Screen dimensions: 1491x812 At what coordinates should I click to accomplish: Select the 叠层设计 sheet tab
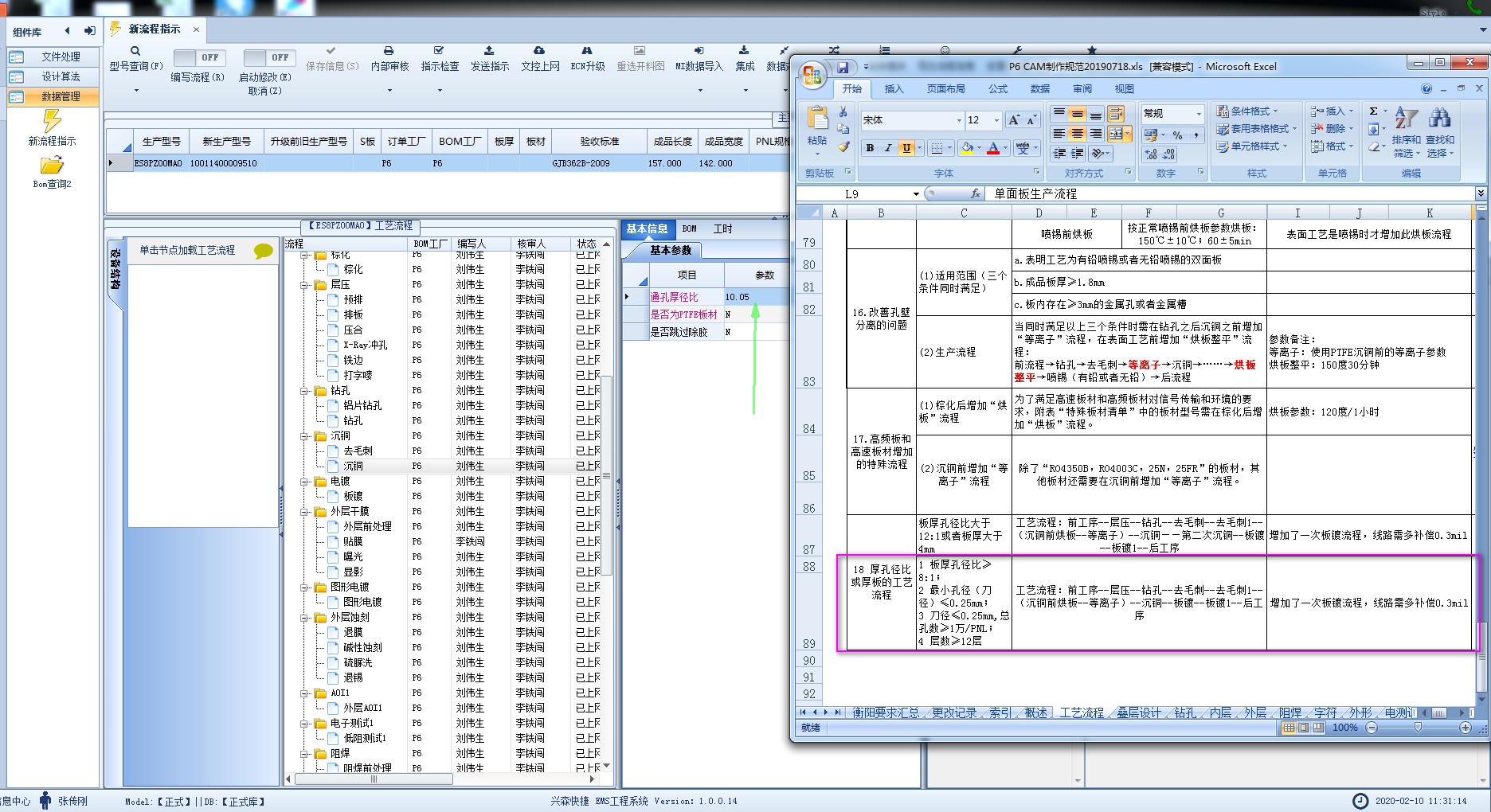click(x=1138, y=713)
